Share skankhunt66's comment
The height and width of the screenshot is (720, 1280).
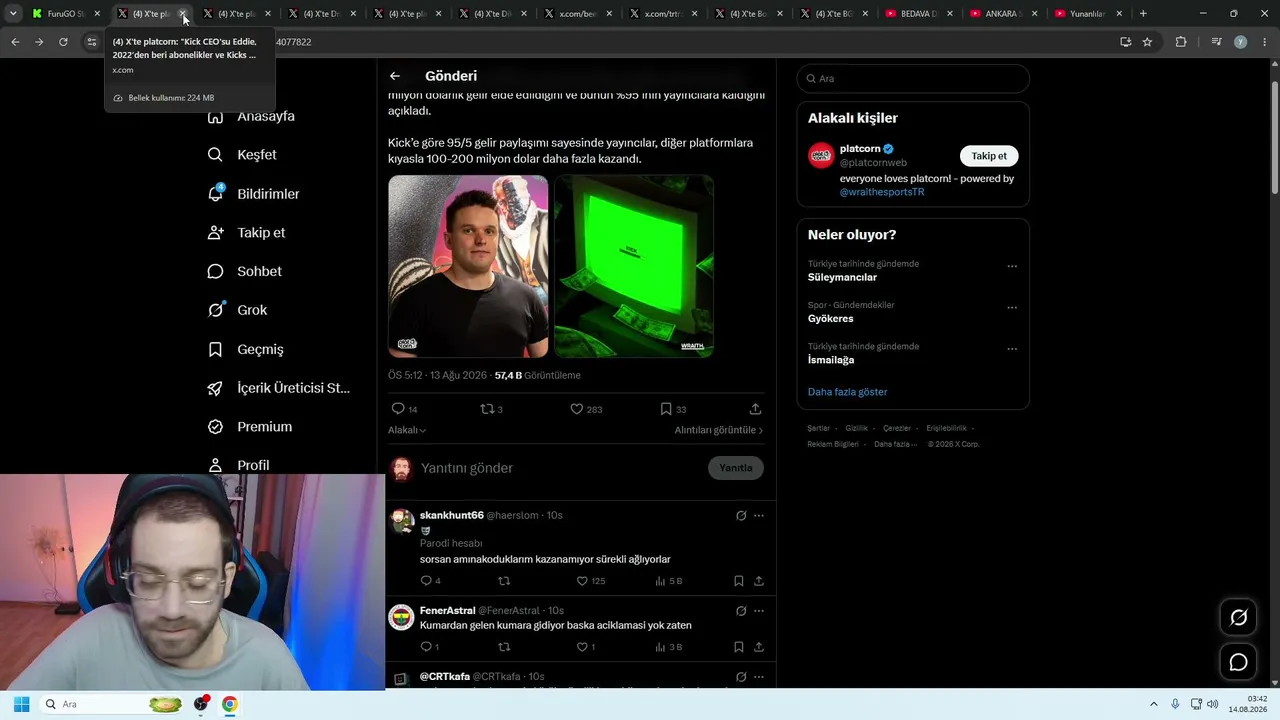tap(759, 581)
